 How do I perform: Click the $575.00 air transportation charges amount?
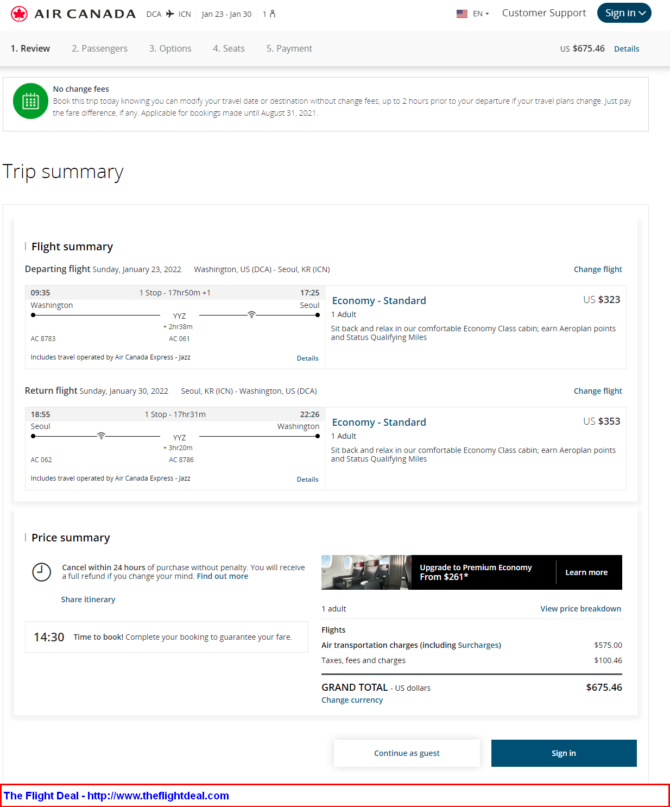608,645
